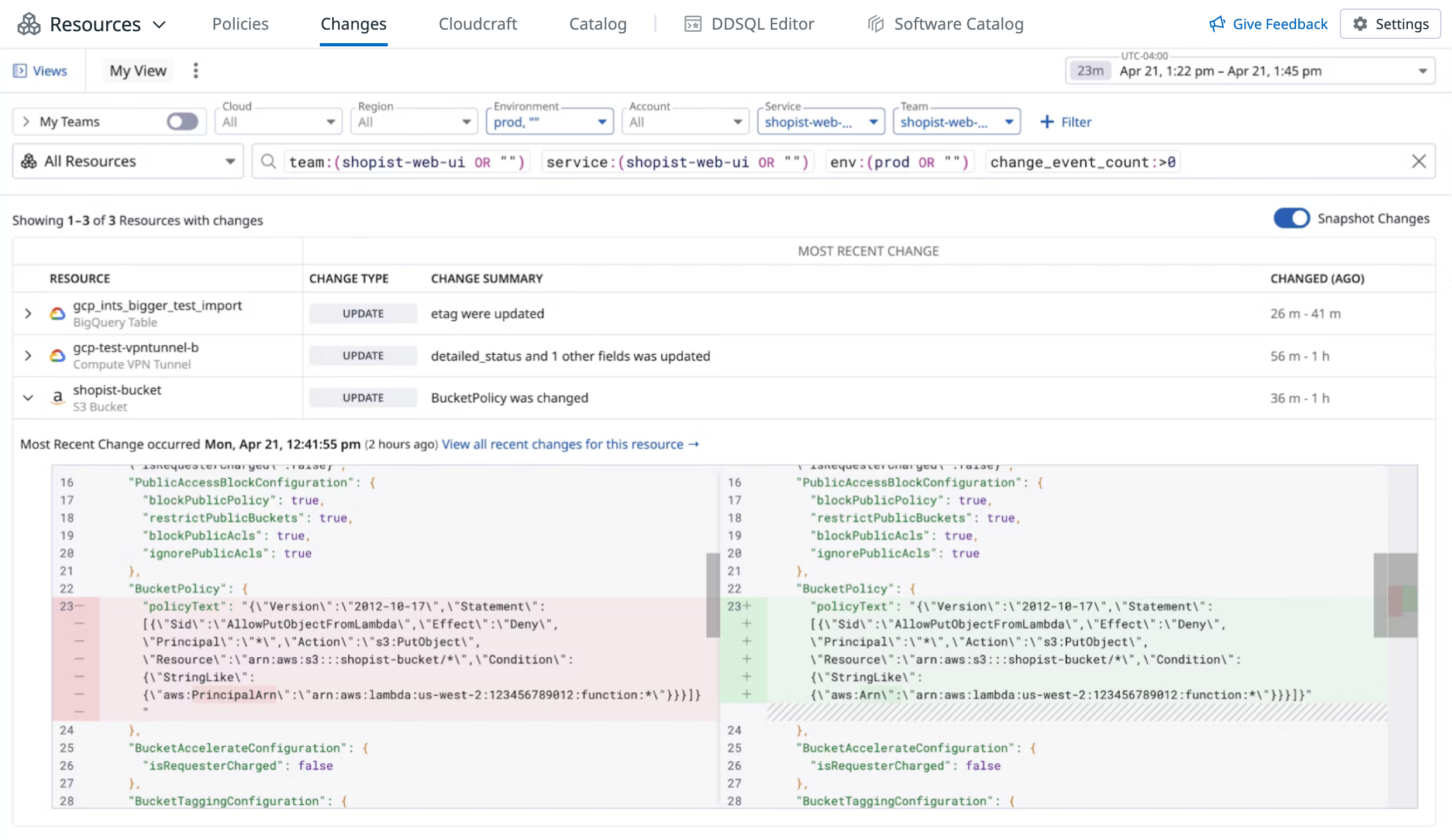Click the AWS icon for shopist-bucket
The height and width of the screenshot is (840, 1452).
(x=57, y=397)
